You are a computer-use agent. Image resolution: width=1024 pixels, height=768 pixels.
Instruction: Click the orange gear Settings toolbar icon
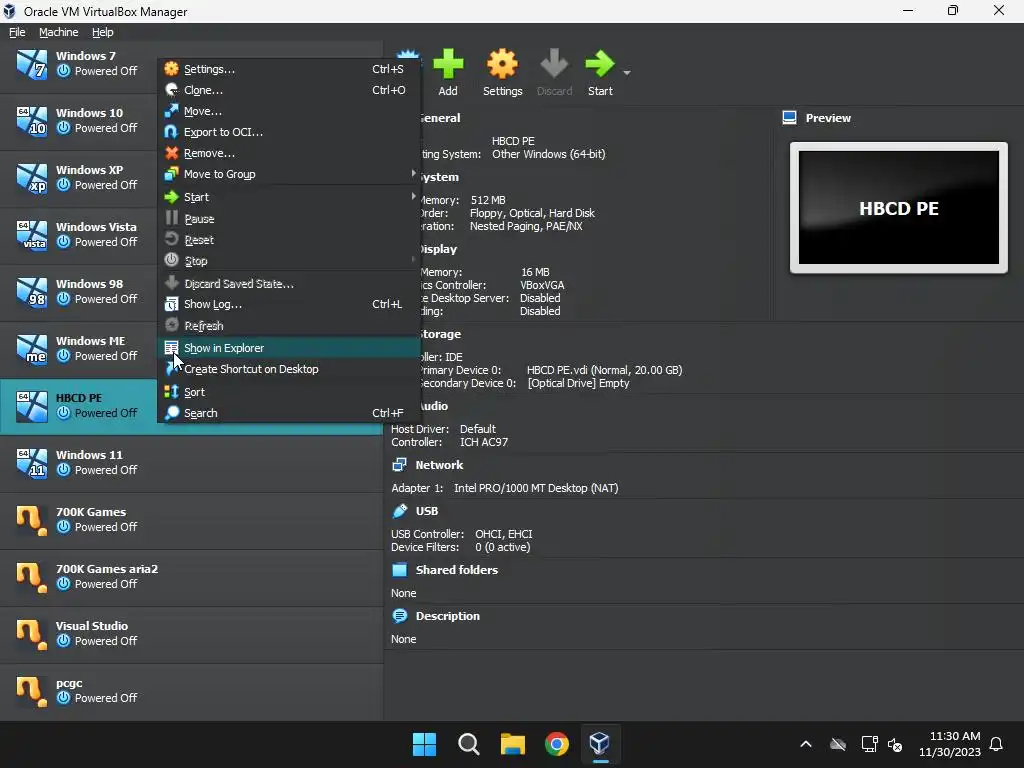502,64
